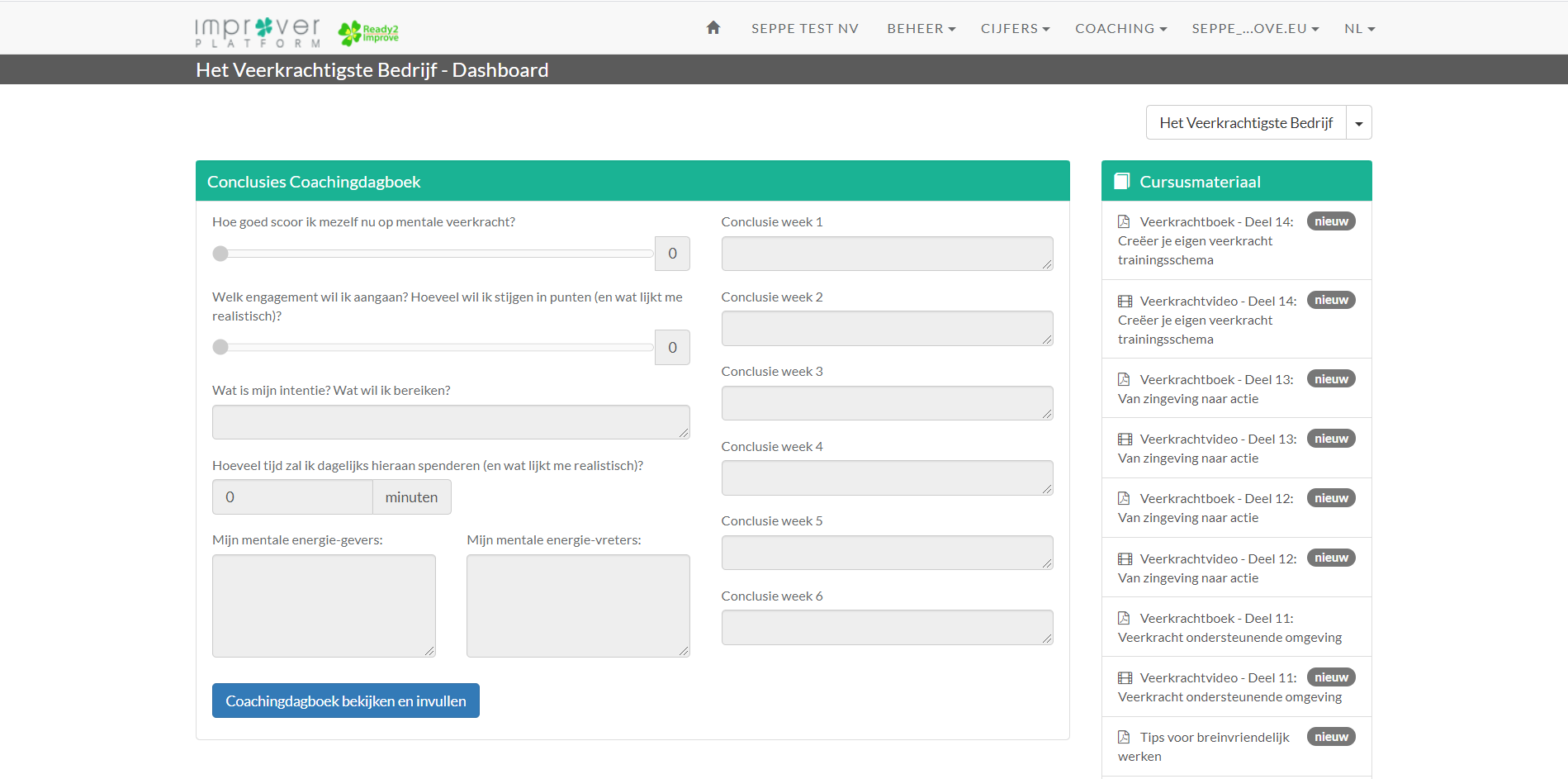This screenshot has width=1568, height=779.
Task: Click the engagement stijgen in punten slider handle
Action: click(x=220, y=347)
